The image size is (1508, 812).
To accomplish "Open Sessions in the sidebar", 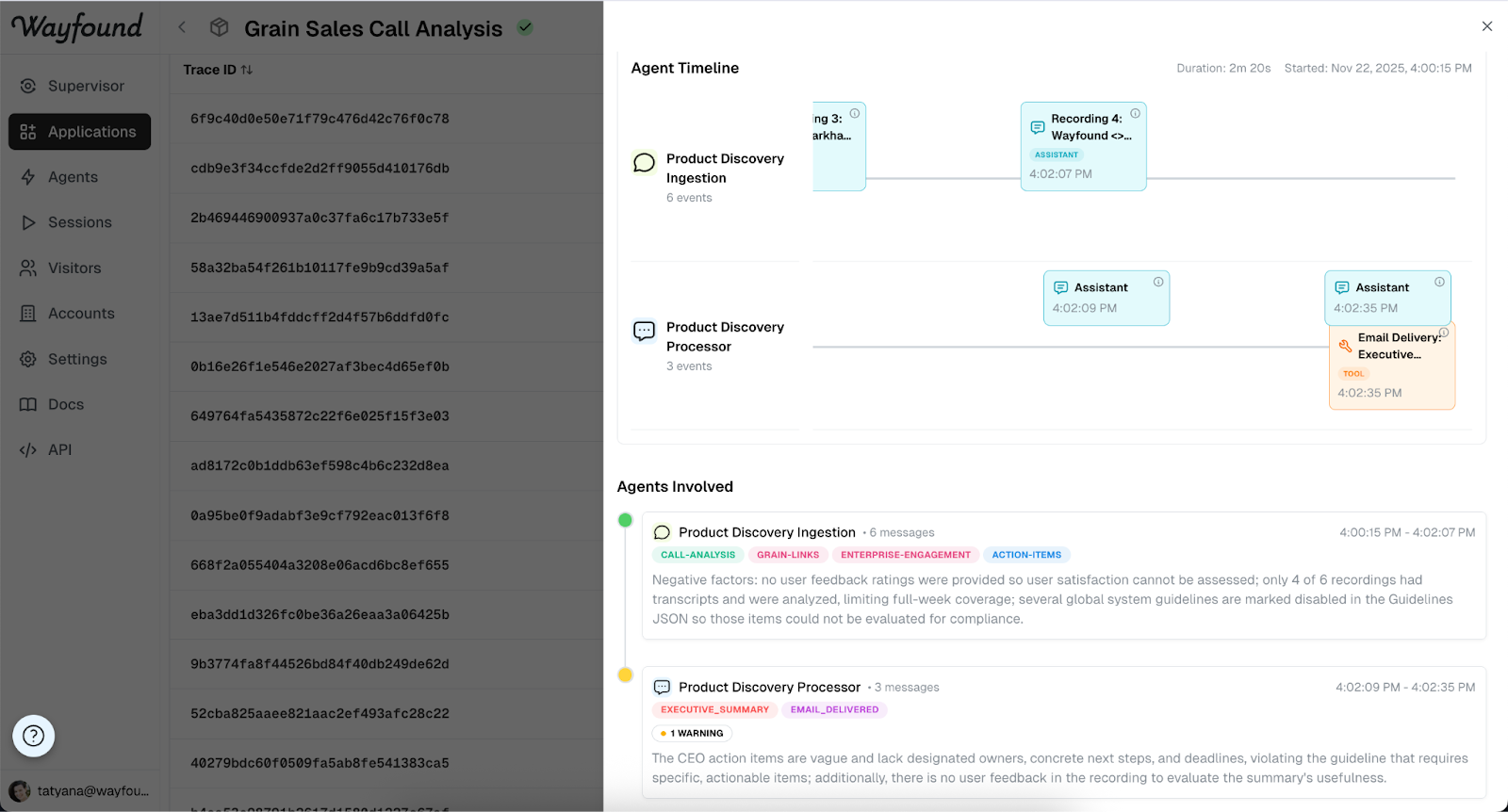I will coord(79,222).
